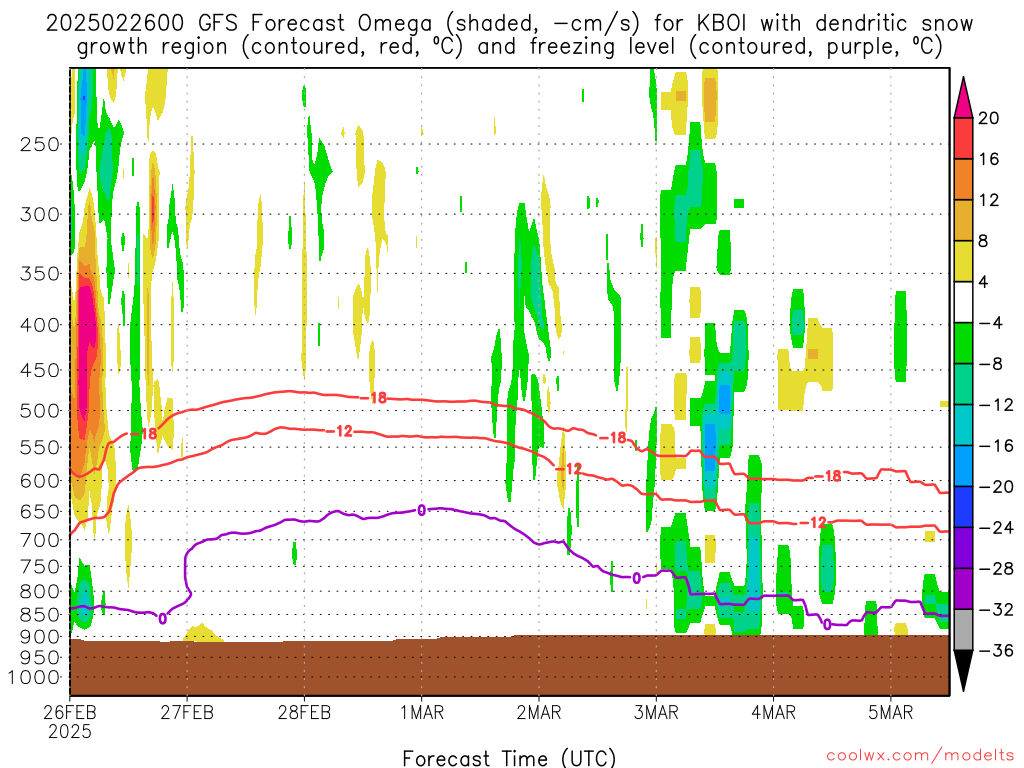Click the -12 contour label near 4MAR

coord(813,522)
